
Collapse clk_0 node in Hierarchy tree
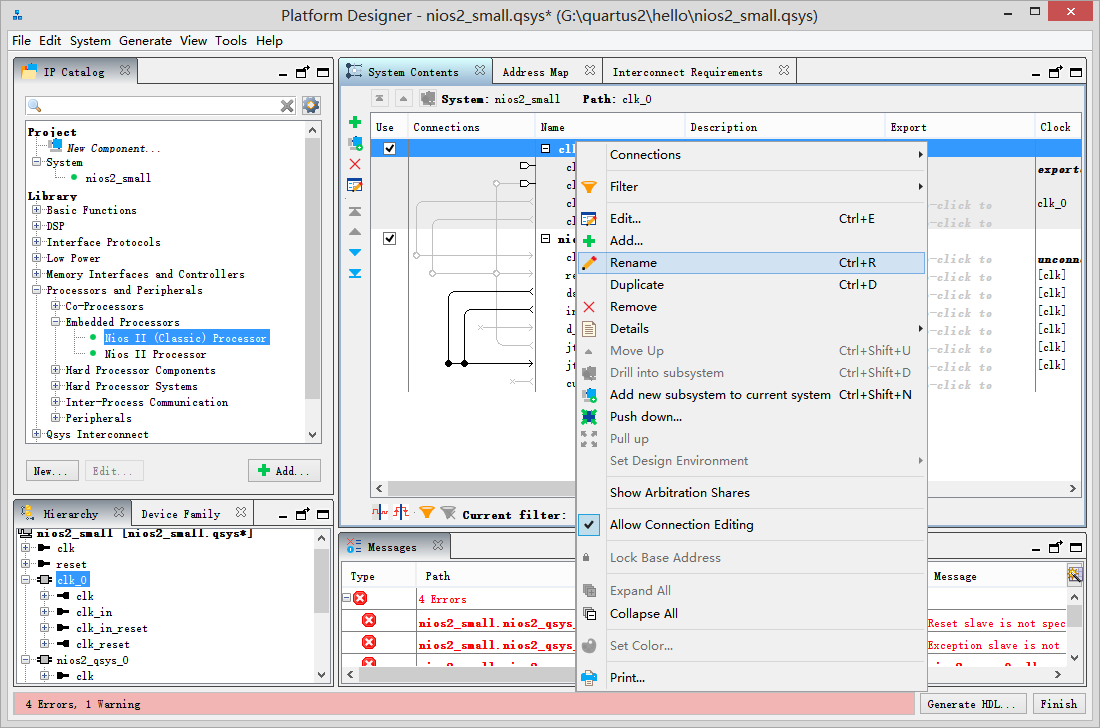tap(26, 580)
